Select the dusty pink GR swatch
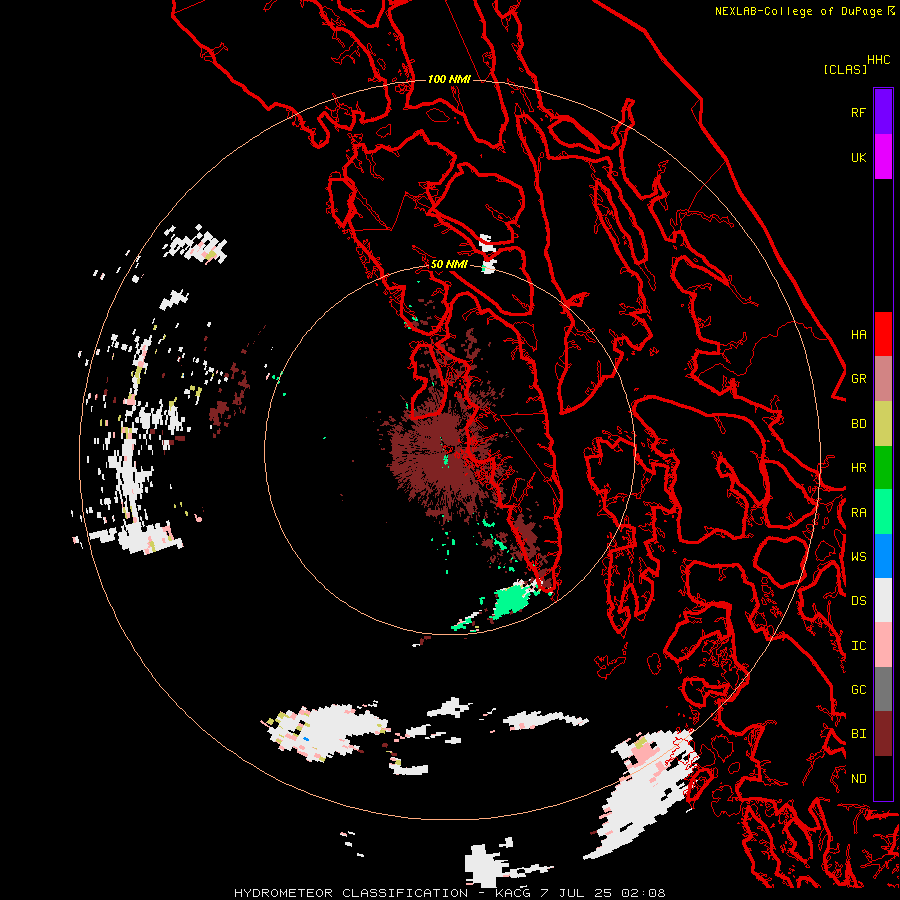This screenshot has width=900, height=900. click(883, 378)
